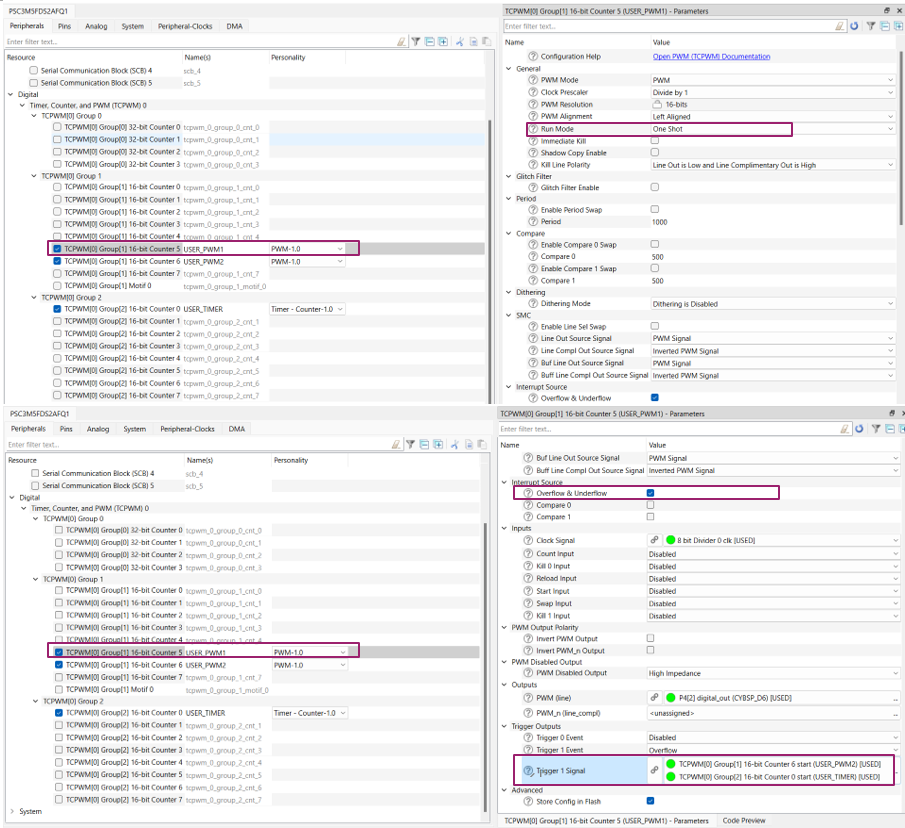Click the funnel filter icon in the upper Peripherals toolbar
Viewport: 905px width, 828px height.
[x=416, y=42]
